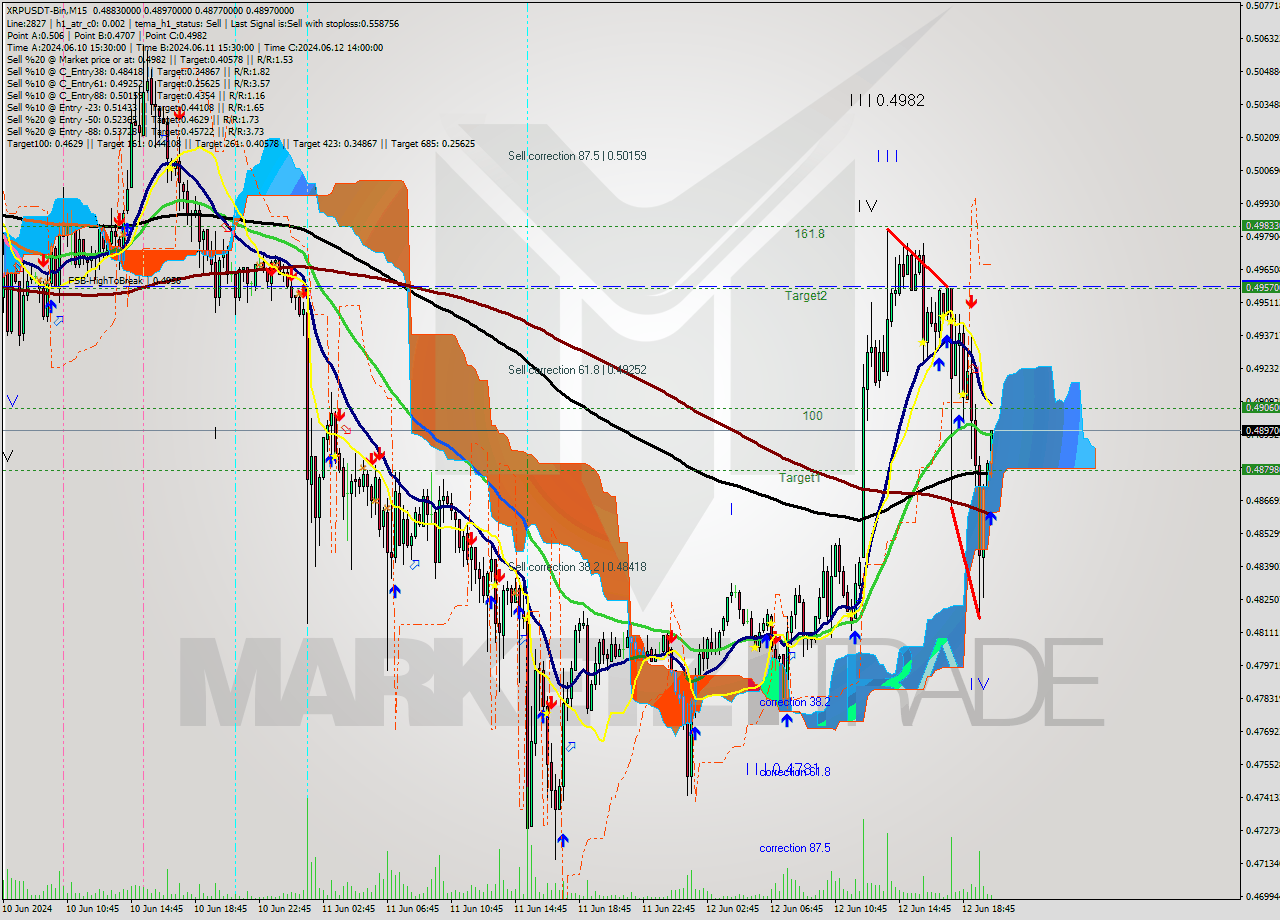Click the 0.4769 price axis label

tap(1262, 731)
